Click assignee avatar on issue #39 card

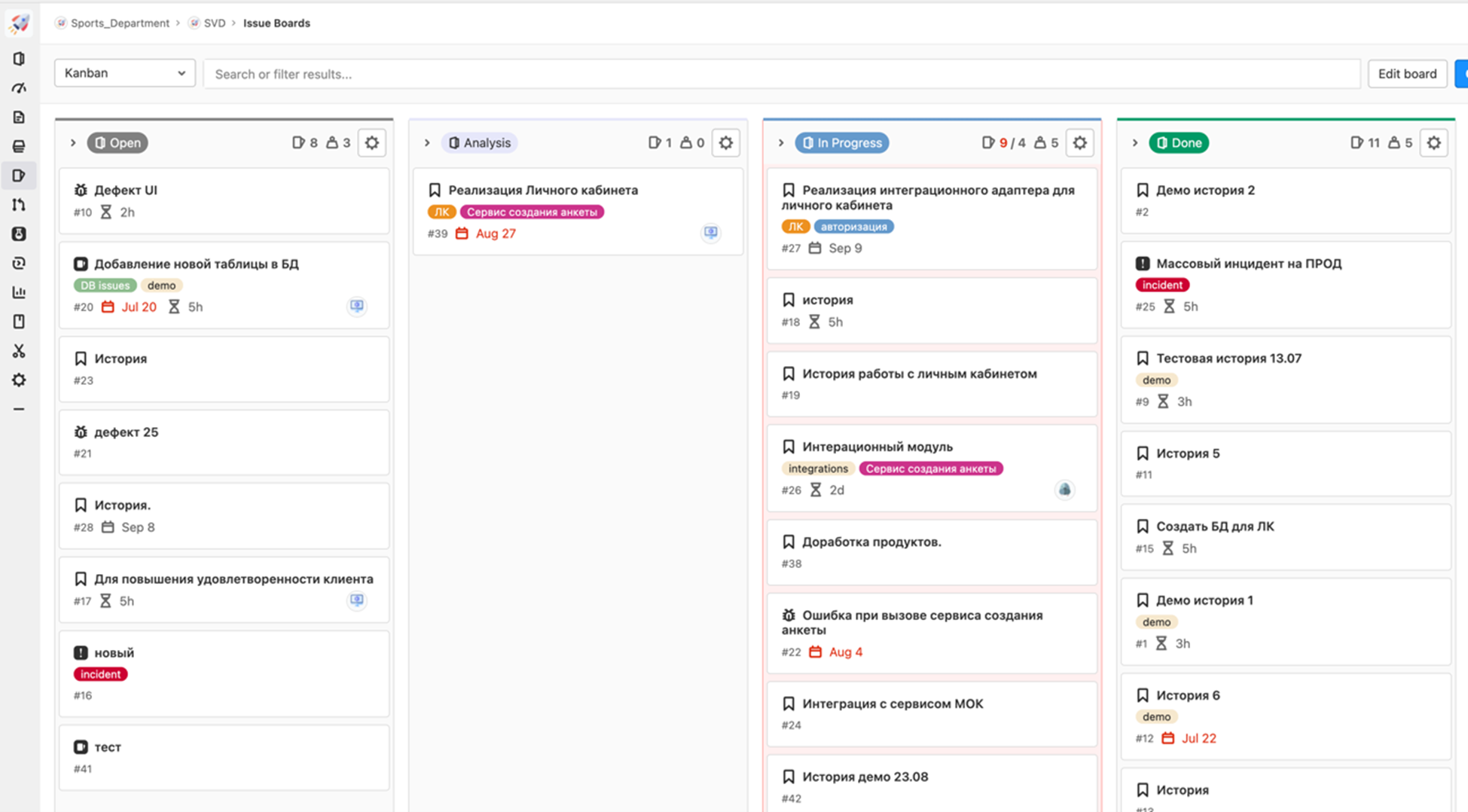tap(710, 233)
